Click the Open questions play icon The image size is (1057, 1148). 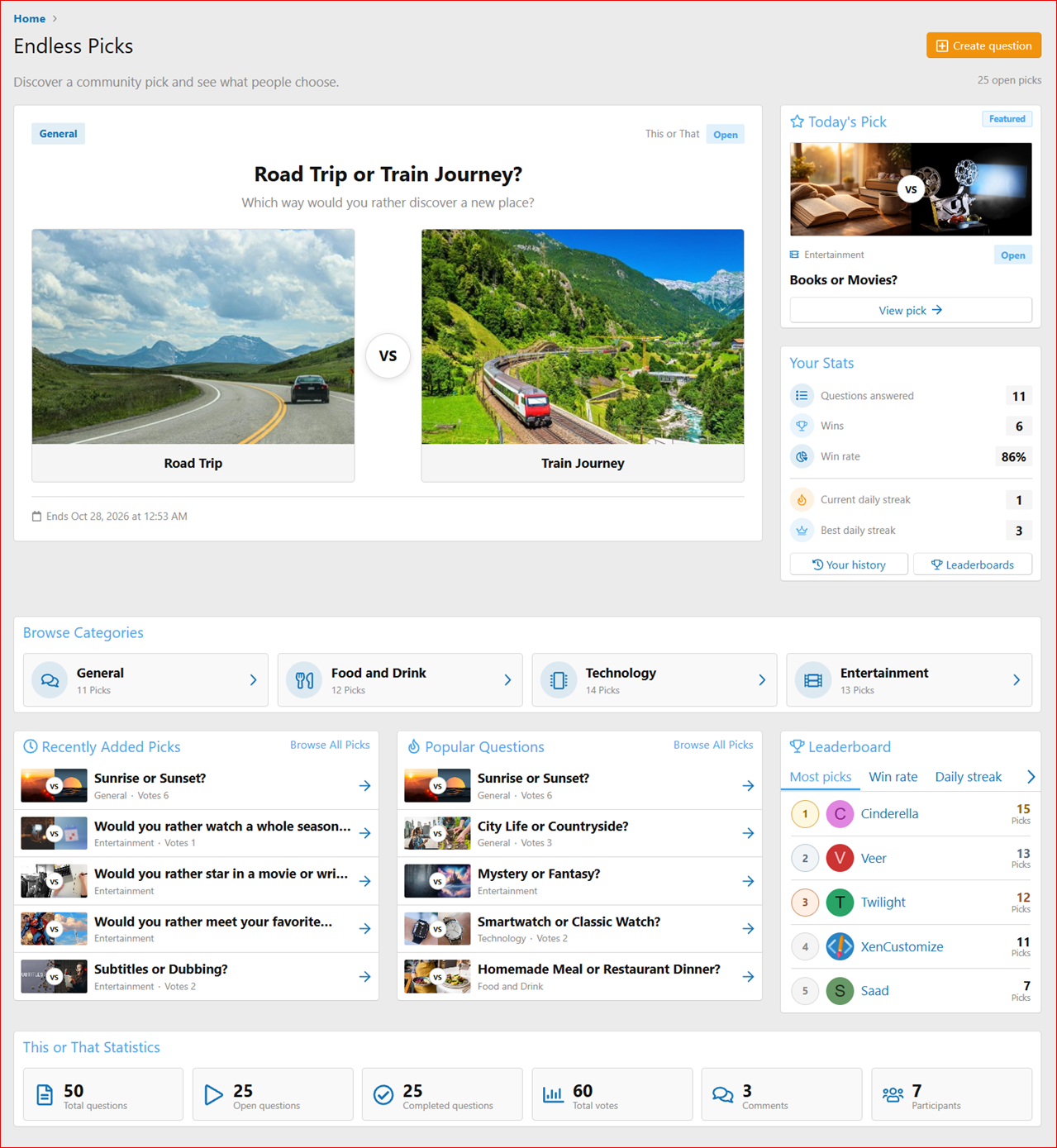pyautogui.click(x=214, y=1095)
